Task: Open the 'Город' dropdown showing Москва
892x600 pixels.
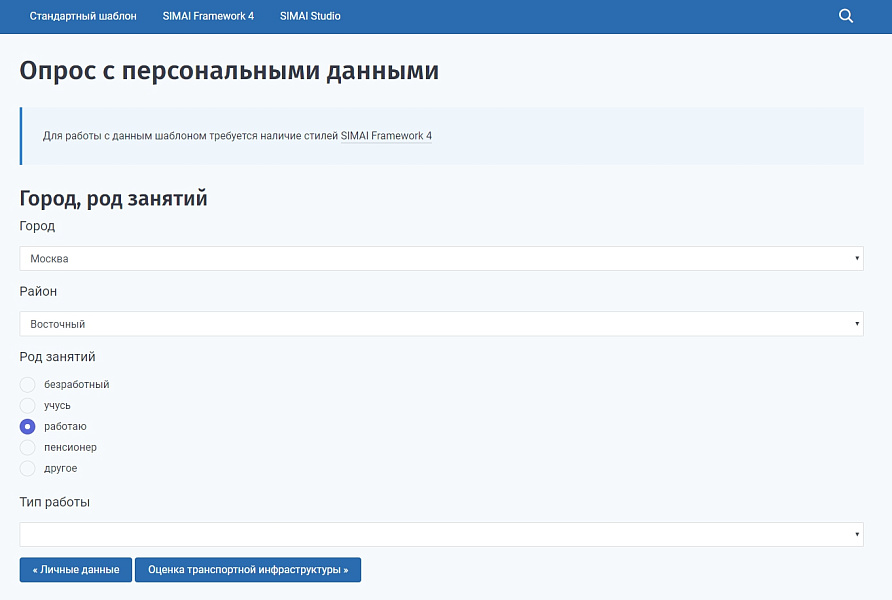Action: 440,258
